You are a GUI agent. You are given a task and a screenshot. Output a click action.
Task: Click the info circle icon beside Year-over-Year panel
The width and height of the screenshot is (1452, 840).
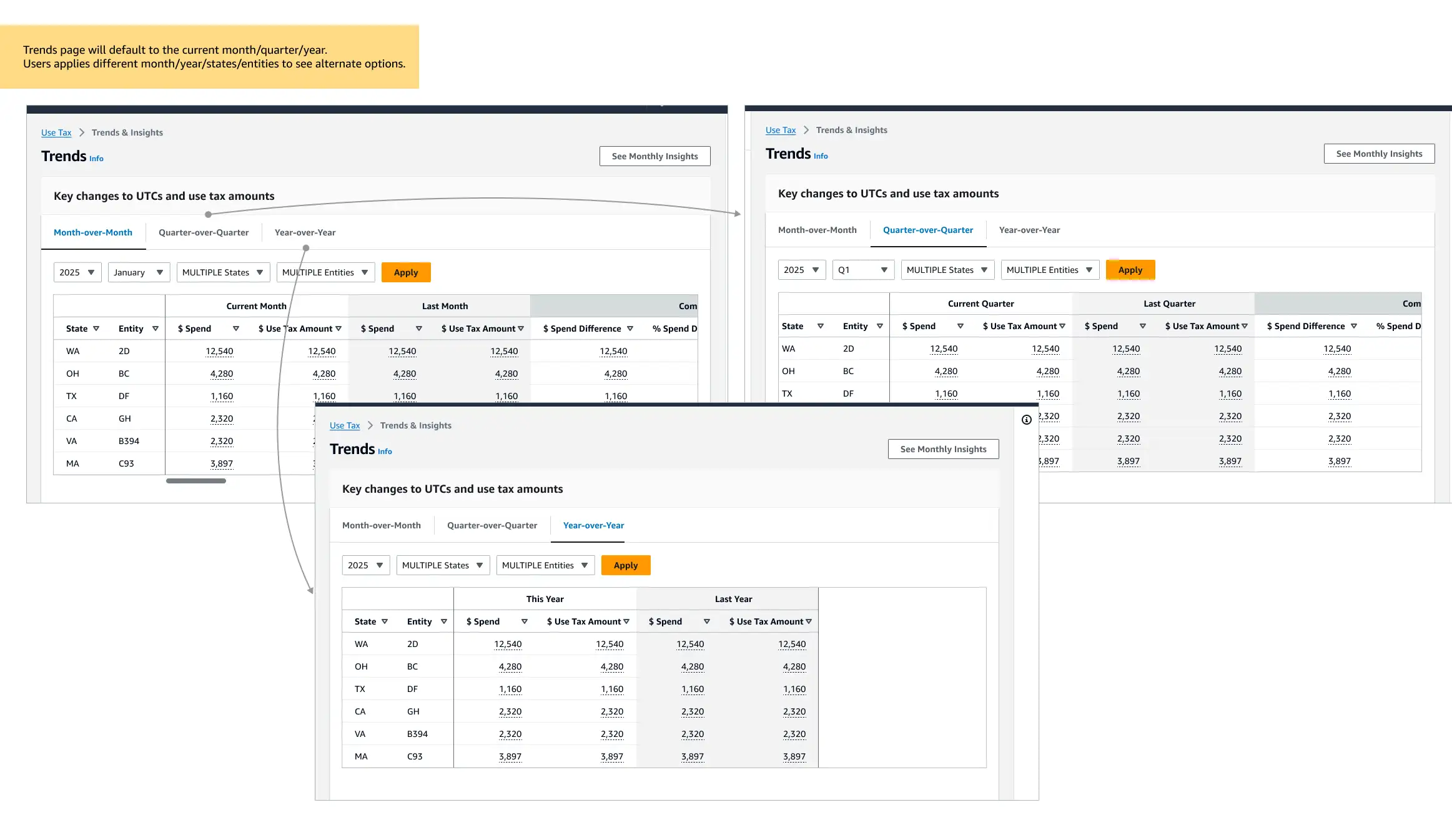pos(1026,420)
